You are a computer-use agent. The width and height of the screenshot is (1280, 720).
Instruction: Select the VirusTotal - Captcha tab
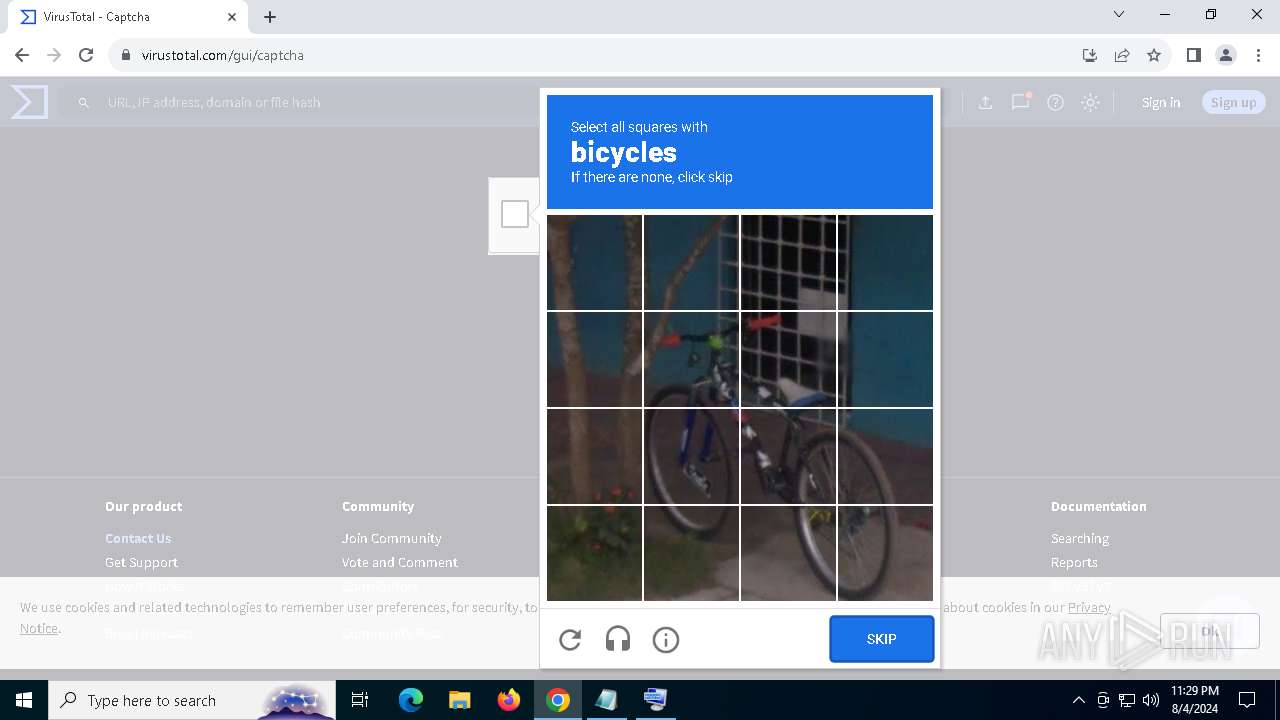point(127,17)
